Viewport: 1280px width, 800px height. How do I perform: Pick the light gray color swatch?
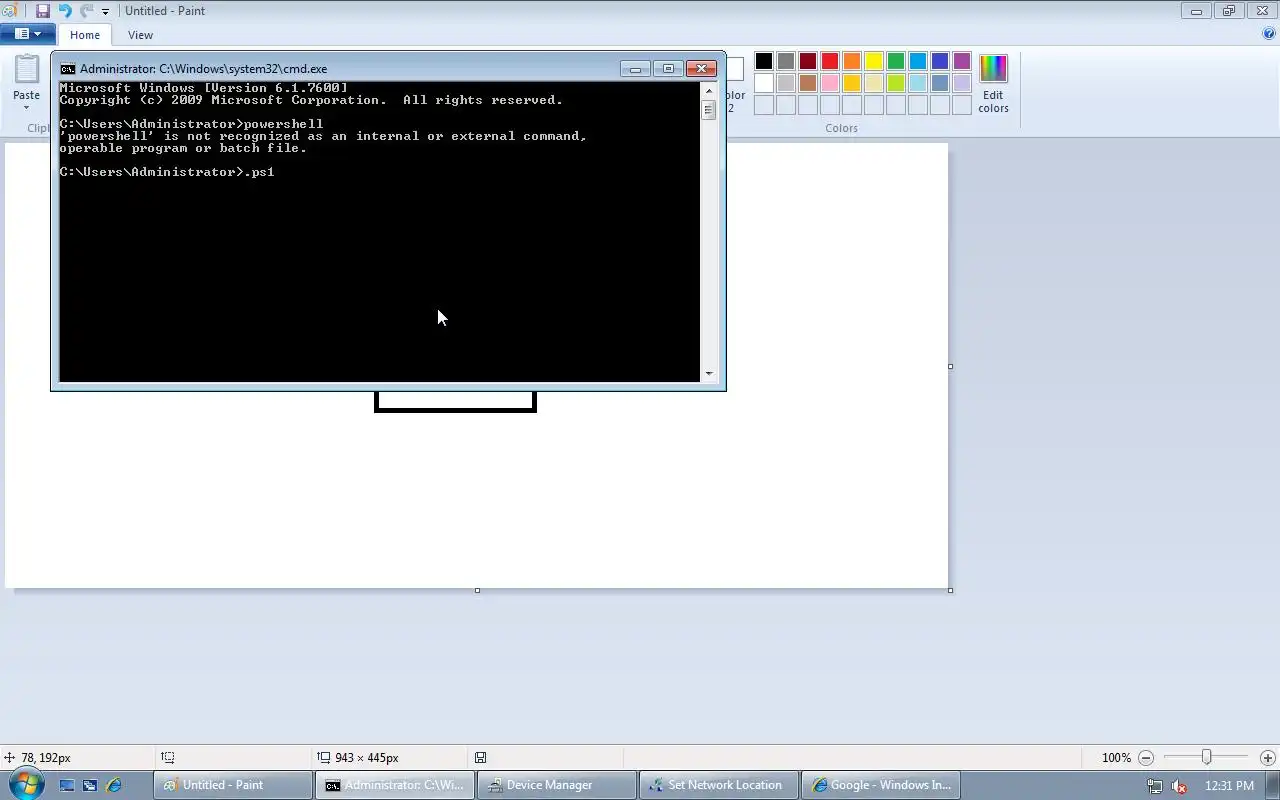pos(786,83)
